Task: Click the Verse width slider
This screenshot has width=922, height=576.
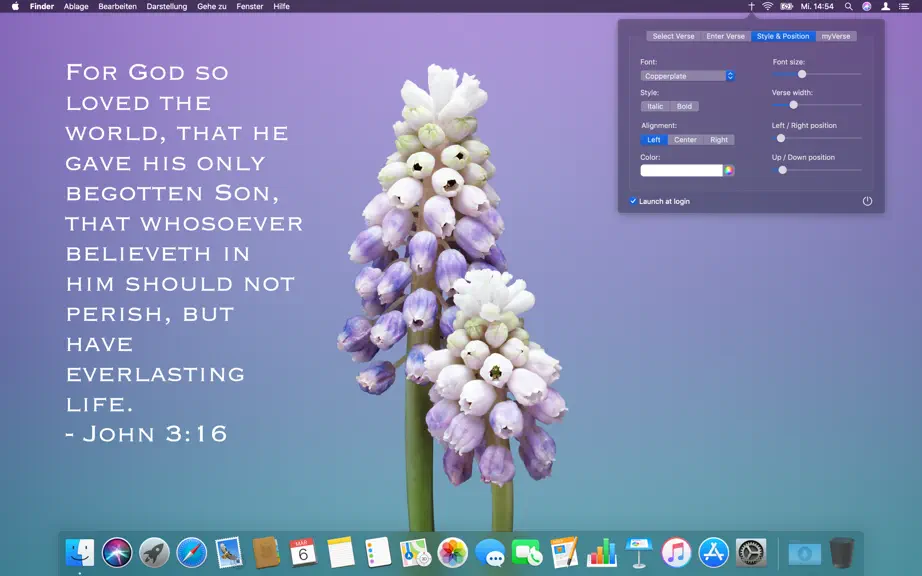Action: click(817, 105)
